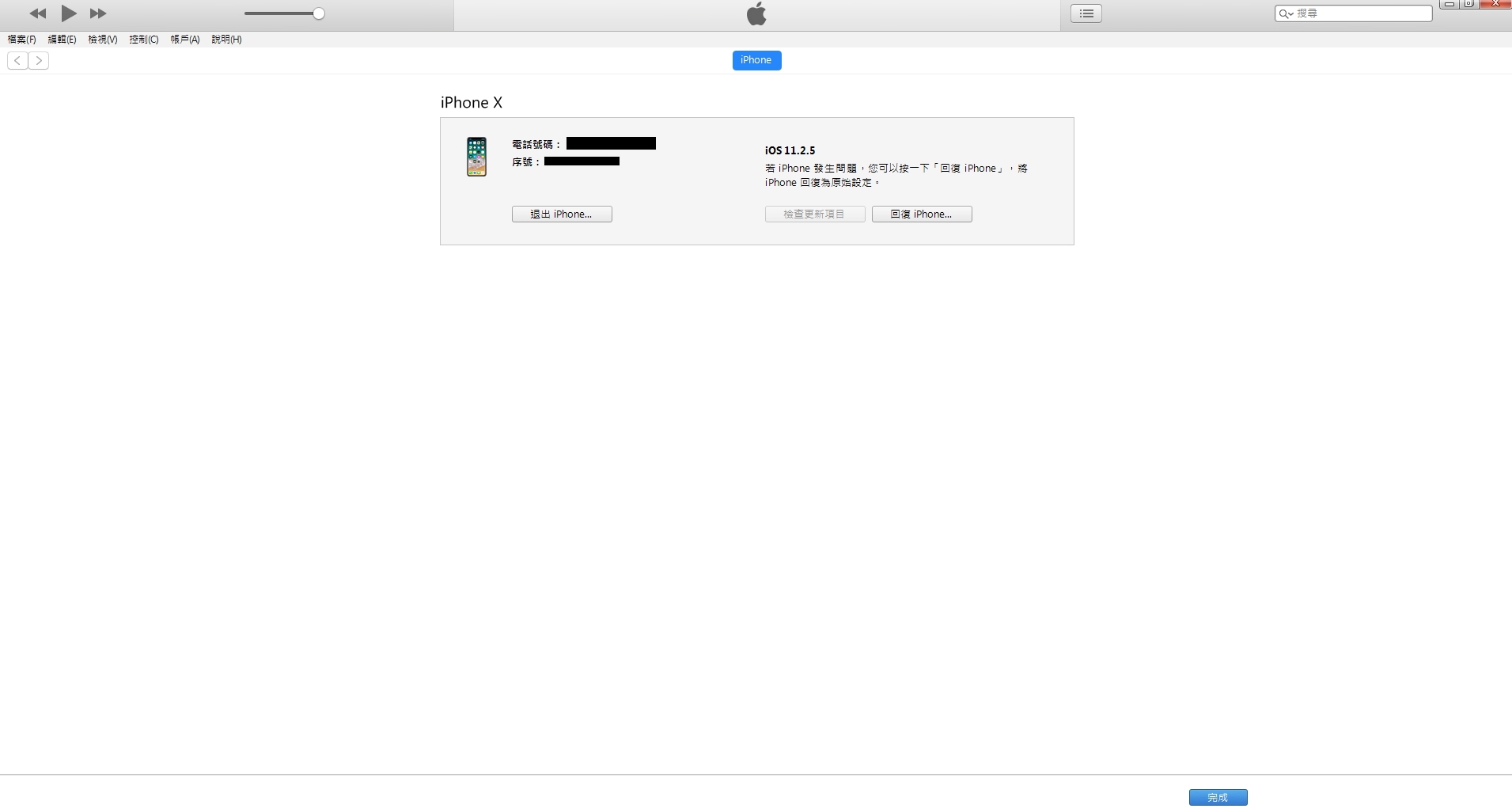This screenshot has height=812, width=1512.
Task: Open the 編輯(E) menu
Action: [63, 40]
